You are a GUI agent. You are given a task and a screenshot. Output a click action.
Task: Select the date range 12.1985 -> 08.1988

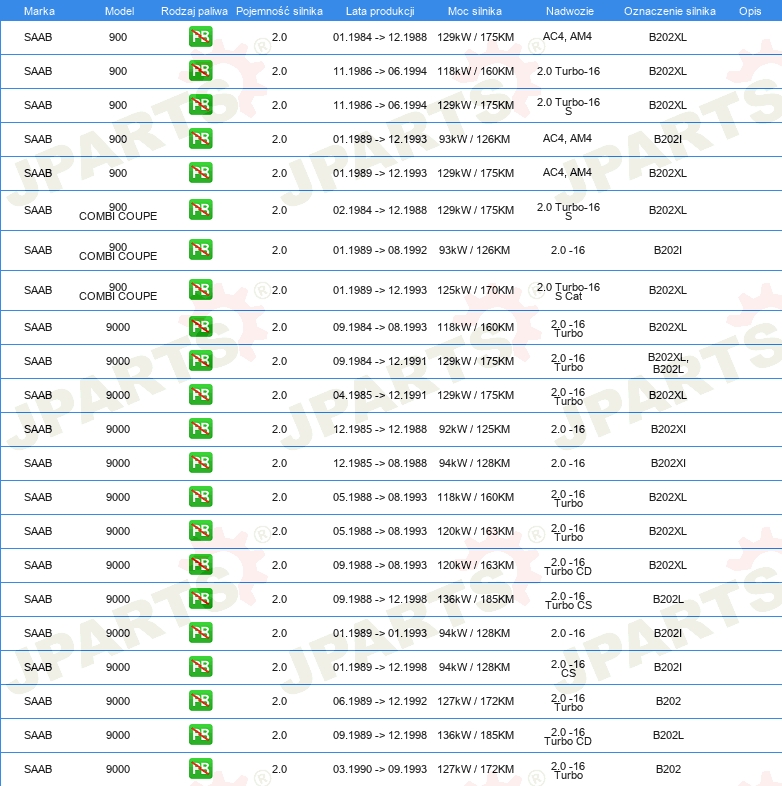coord(380,463)
